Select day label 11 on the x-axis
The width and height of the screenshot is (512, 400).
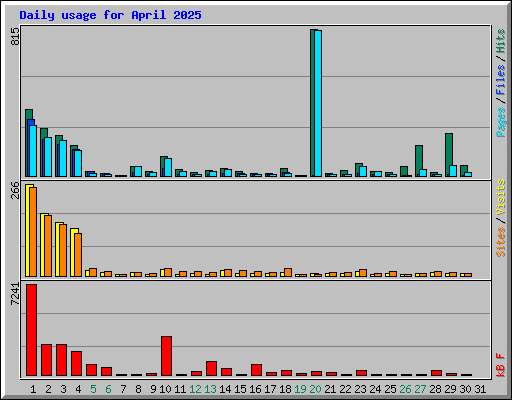[x=180, y=389]
